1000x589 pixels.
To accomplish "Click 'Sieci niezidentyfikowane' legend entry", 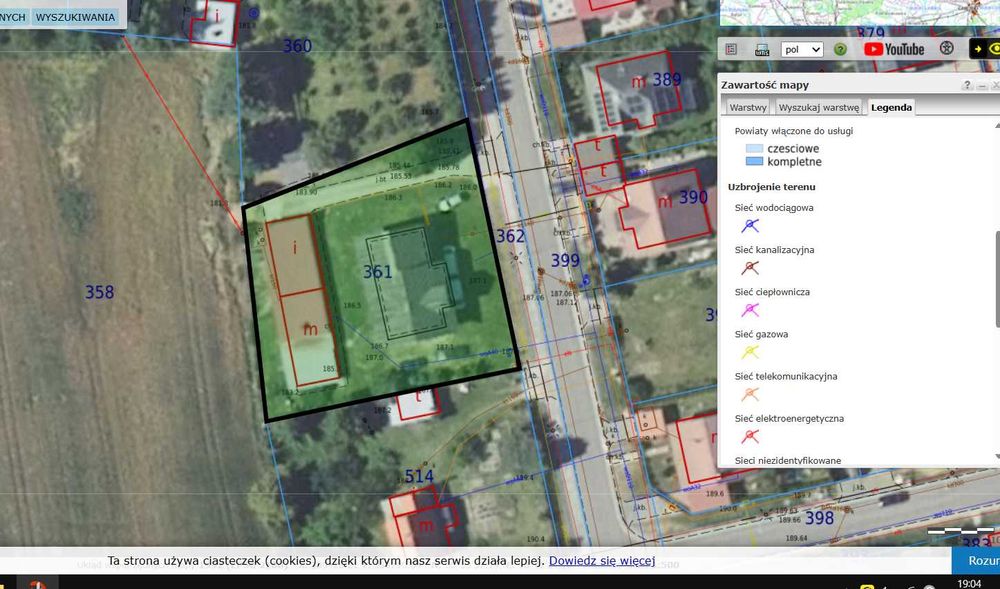I will coord(788,460).
